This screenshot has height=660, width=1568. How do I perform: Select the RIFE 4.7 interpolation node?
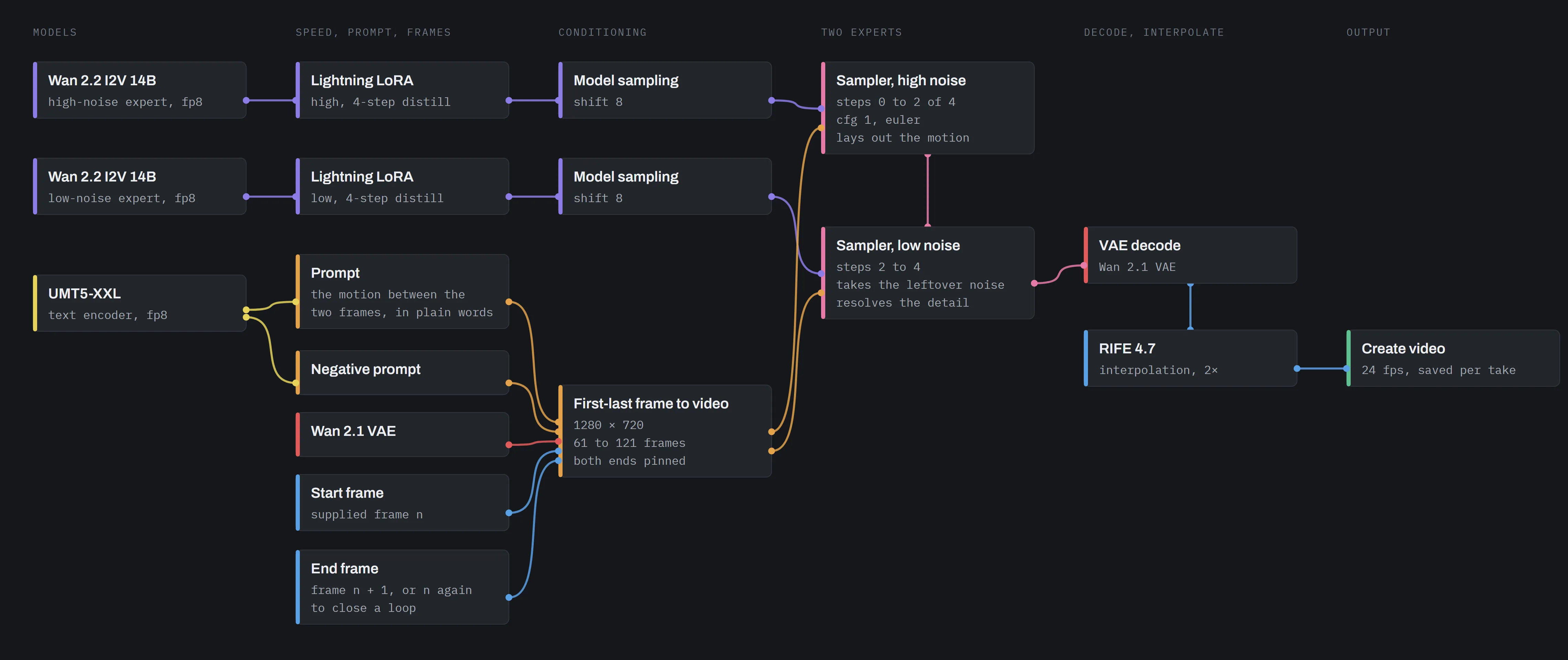tap(1190, 358)
